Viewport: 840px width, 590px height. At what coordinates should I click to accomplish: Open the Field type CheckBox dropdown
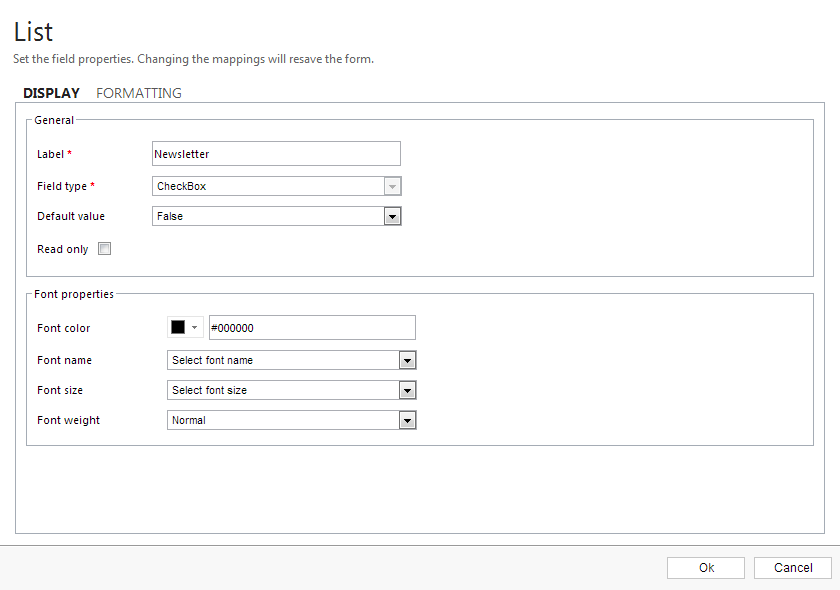coord(276,186)
